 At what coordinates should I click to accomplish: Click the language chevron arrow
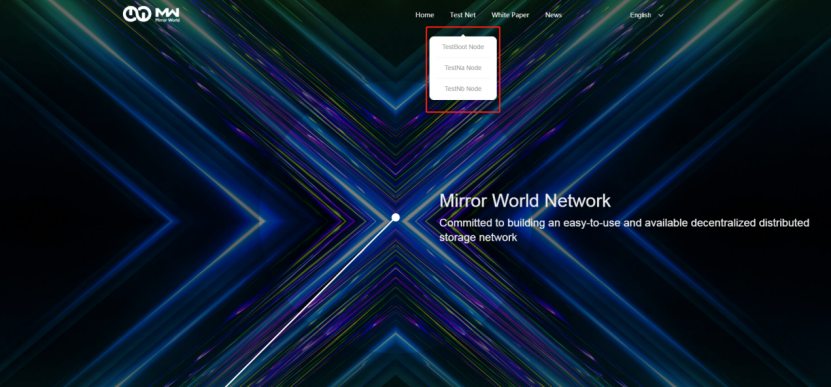[660, 15]
